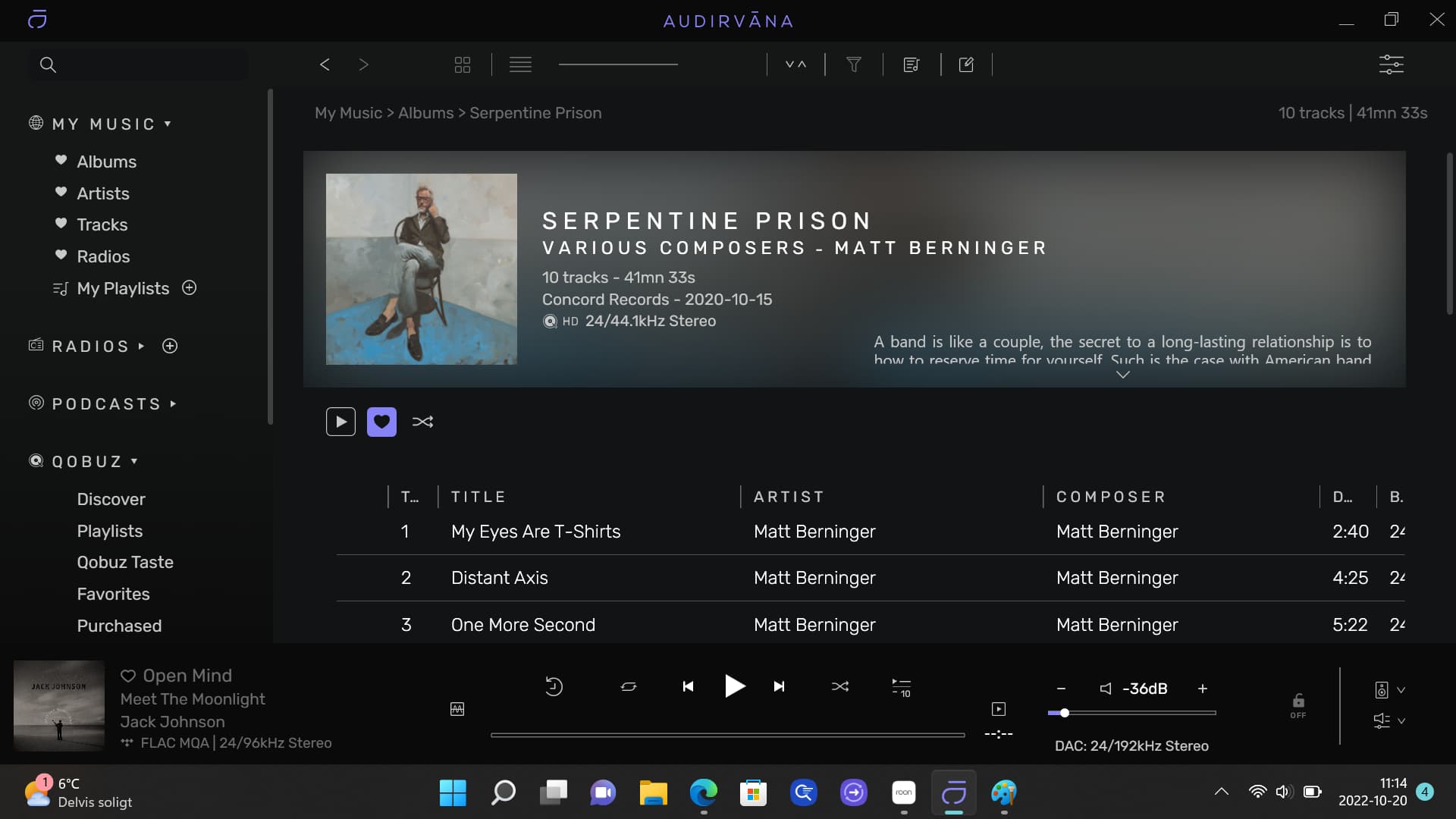Collapse the MY MUSIC section

168,124
